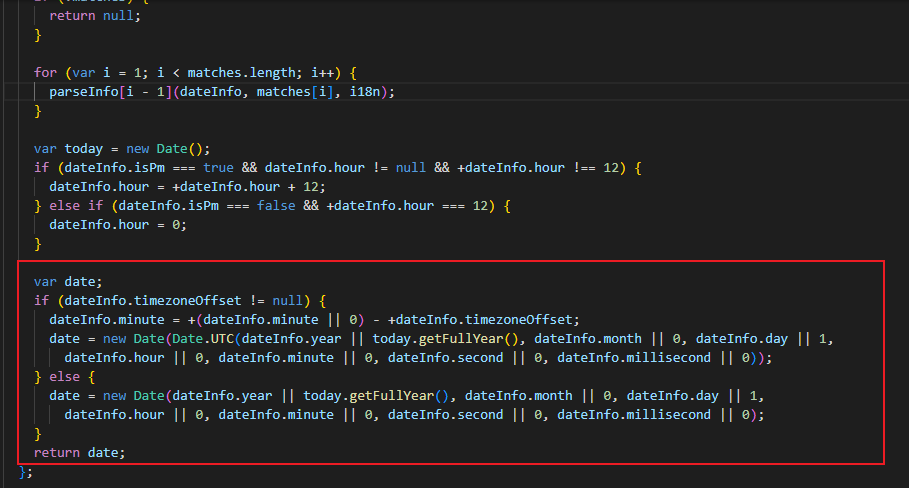Image resolution: width=909 pixels, height=488 pixels.
Task: Click "!== 12" in the if condition
Action: click(x=597, y=167)
